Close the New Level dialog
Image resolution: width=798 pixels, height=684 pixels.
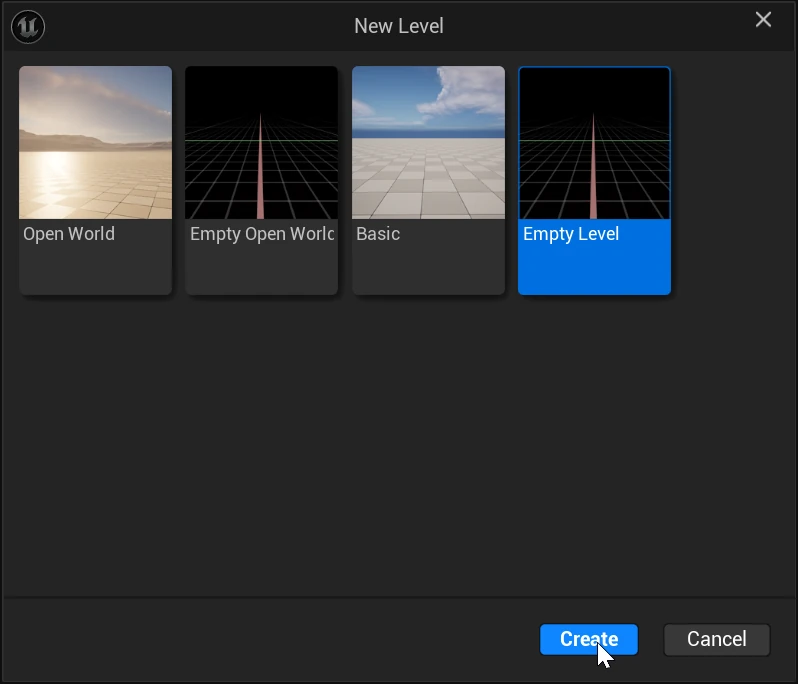pos(763,20)
